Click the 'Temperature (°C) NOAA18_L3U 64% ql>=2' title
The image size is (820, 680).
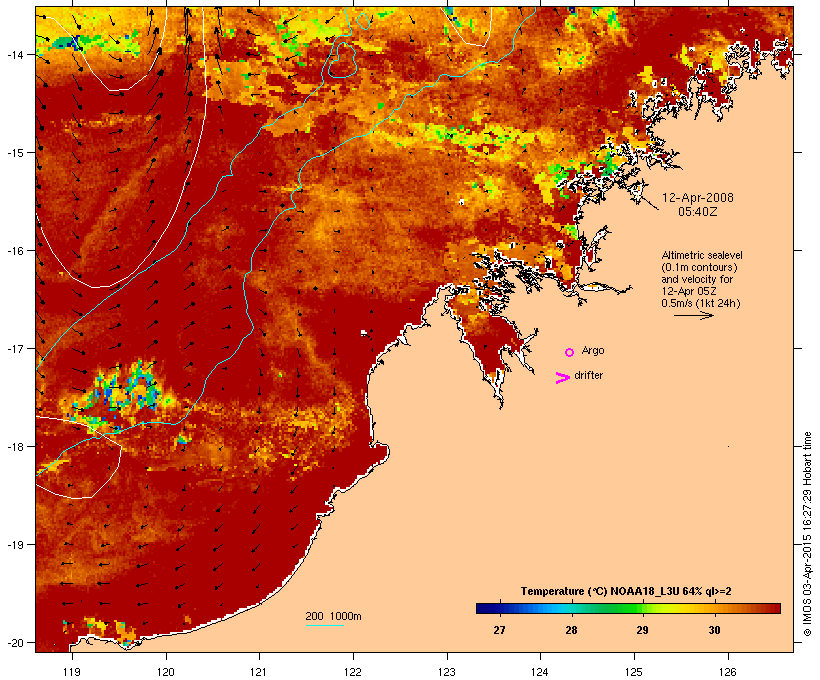coord(626,591)
